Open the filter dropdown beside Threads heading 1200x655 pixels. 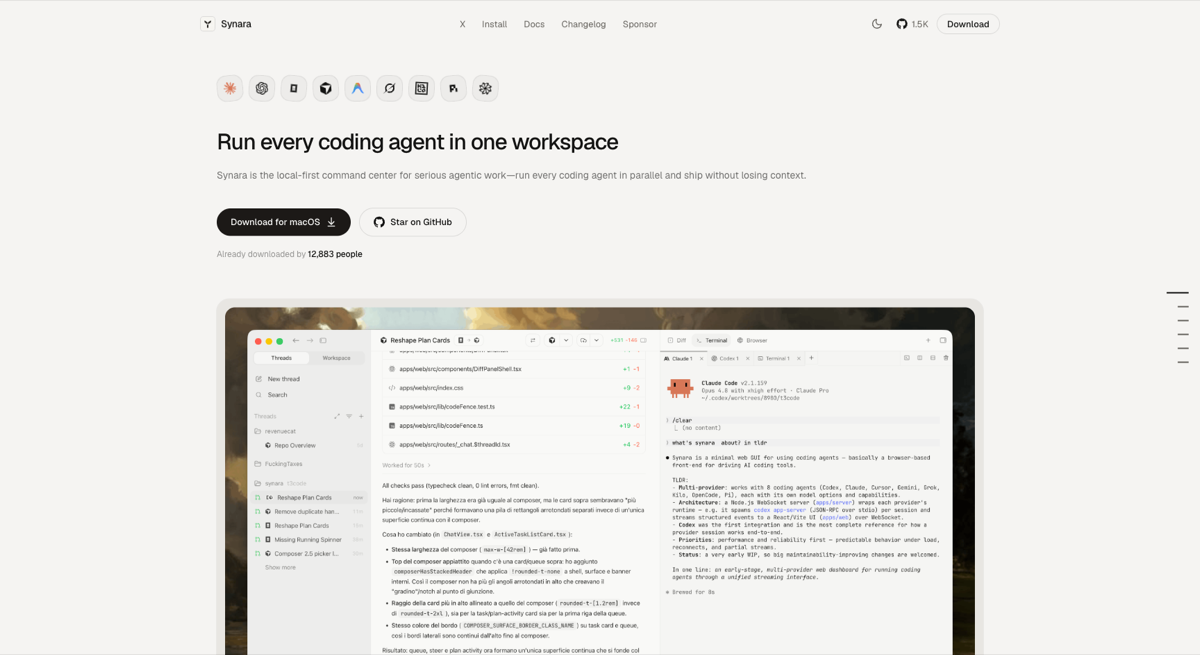pyautogui.click(x=349, y=416)
